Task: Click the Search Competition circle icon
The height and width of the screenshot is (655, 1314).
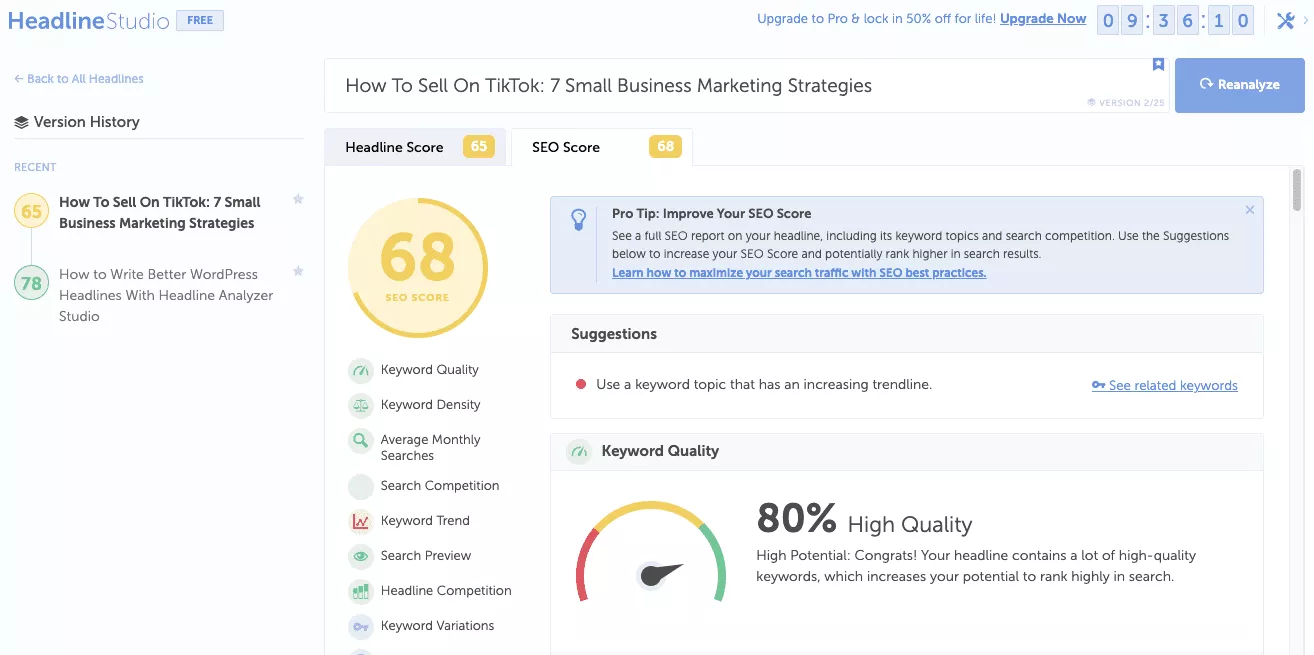Action: pos(360,487)
